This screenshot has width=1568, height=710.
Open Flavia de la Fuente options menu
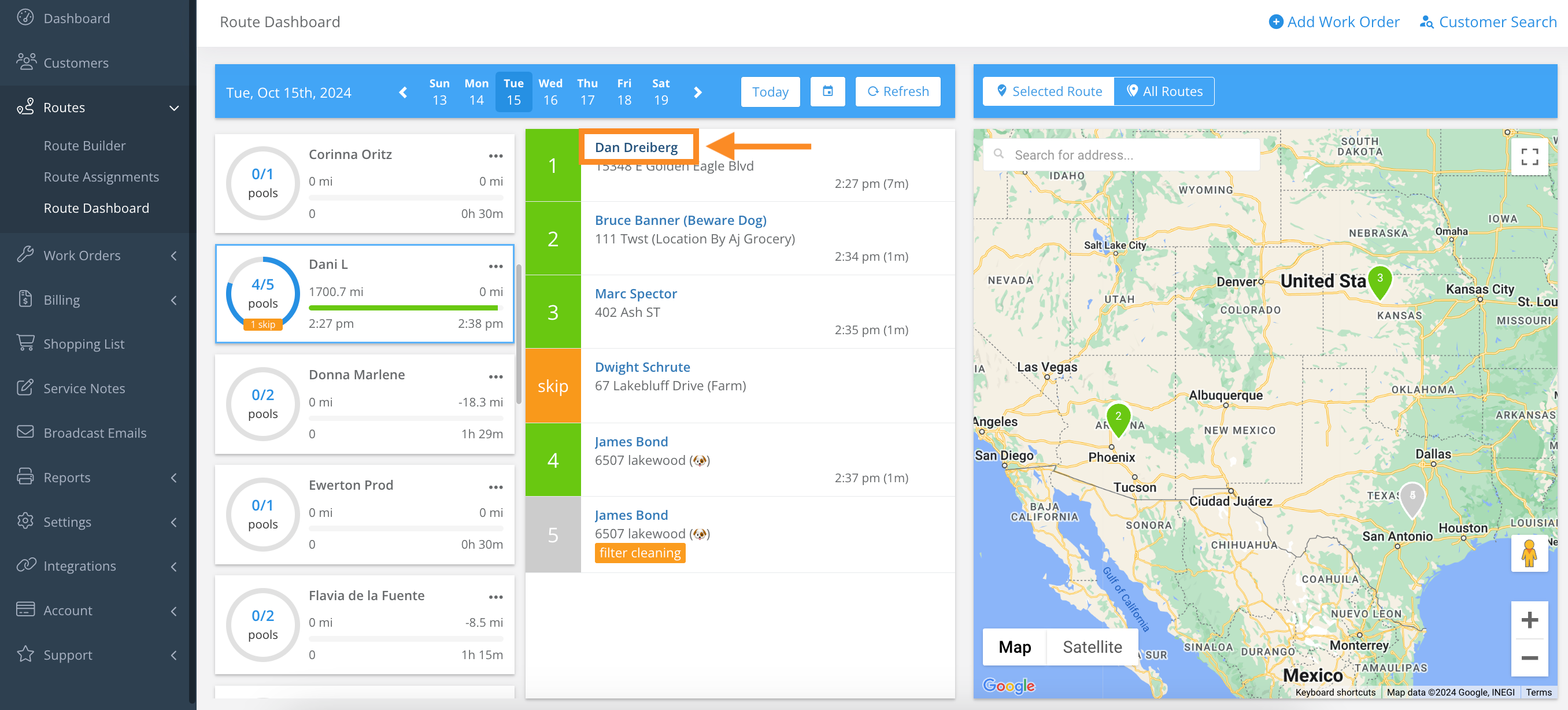(495, 597)
